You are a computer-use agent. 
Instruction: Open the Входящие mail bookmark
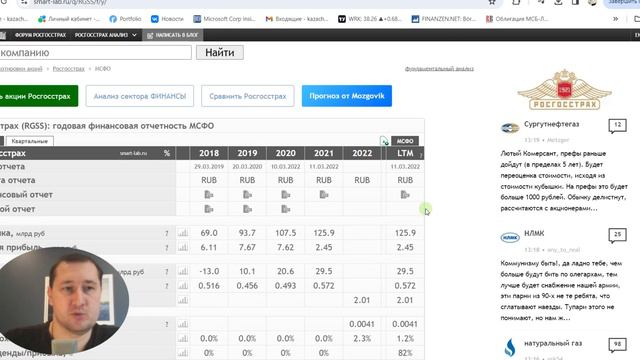[297, 19]
